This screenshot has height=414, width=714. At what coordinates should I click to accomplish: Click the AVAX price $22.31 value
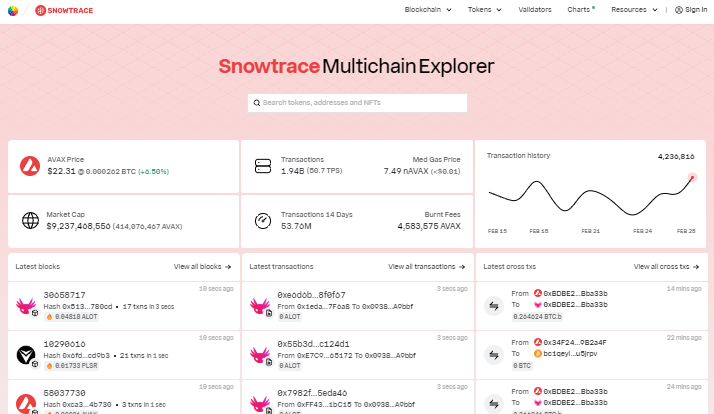click(61, 171)
